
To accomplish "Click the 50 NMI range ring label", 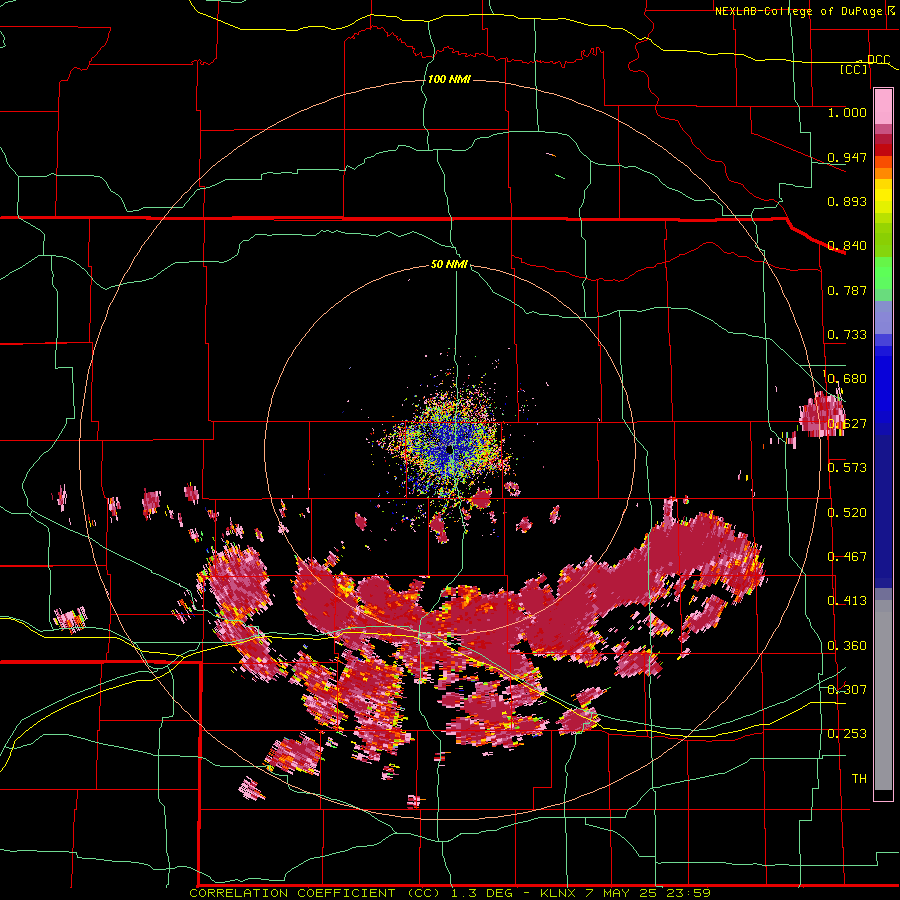I will (449, 264).
